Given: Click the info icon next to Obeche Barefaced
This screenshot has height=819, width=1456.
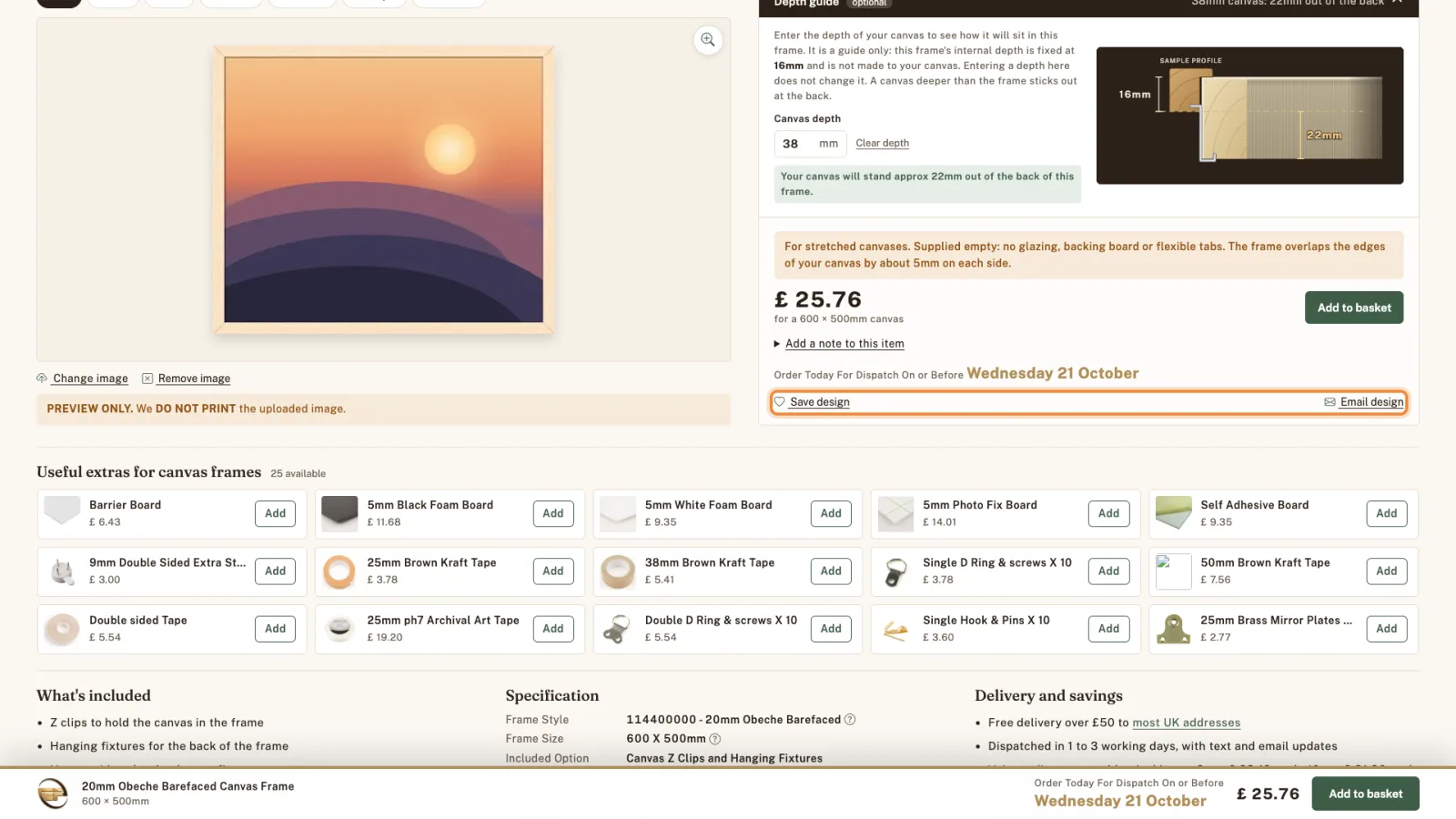Looking at the screenshot, I should click(x=850, y=719).
